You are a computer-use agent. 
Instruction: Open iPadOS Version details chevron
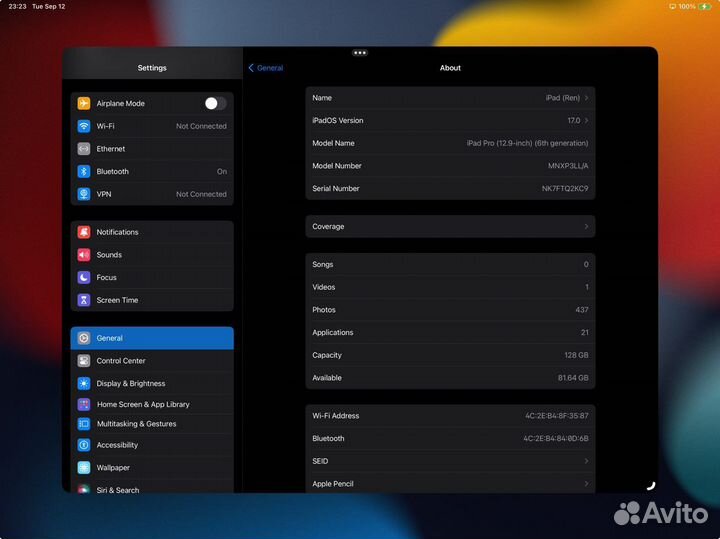586,120
